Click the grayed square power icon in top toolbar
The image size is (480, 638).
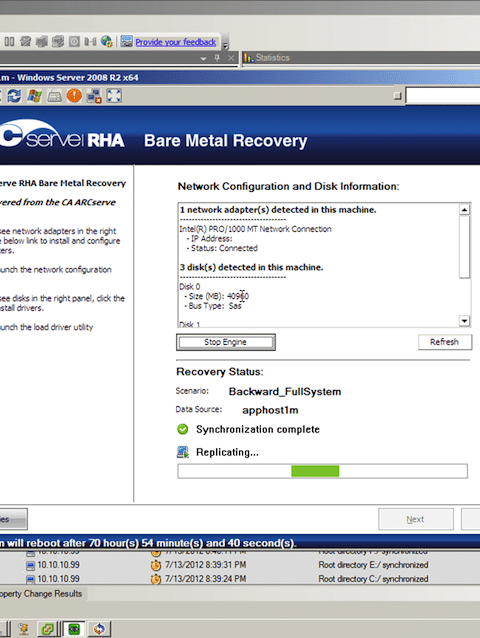point(74,42)
